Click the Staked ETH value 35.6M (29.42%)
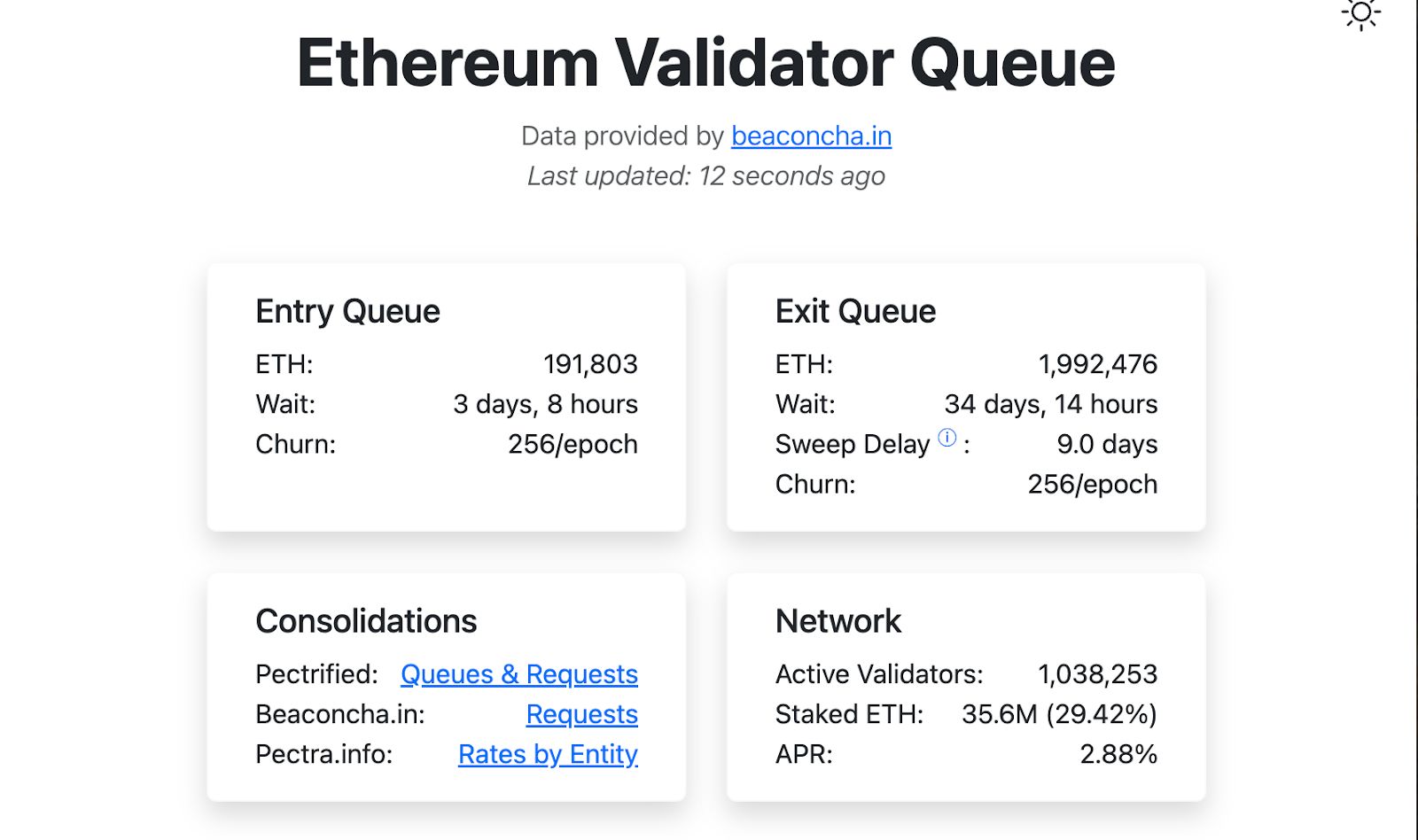The width and height of the screenshot is (1418, 840). [1059, 714]
